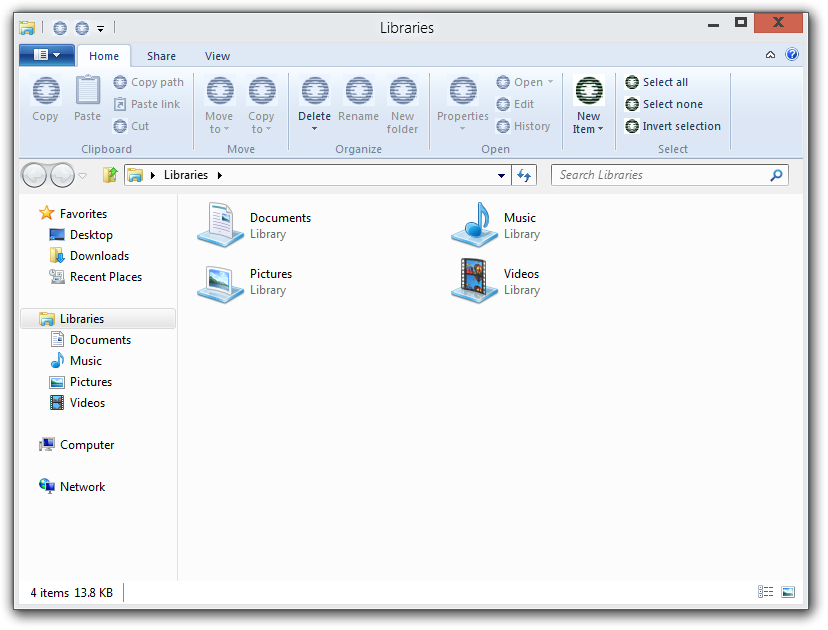This screenshot has width=828, height=630.
Task: Click the Up folder arrow icon
Action: pyautogui.click(x=110, y=175)
